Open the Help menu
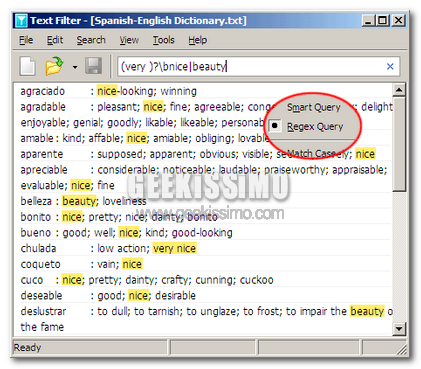The image size is (421, 369). pos(198,40)
